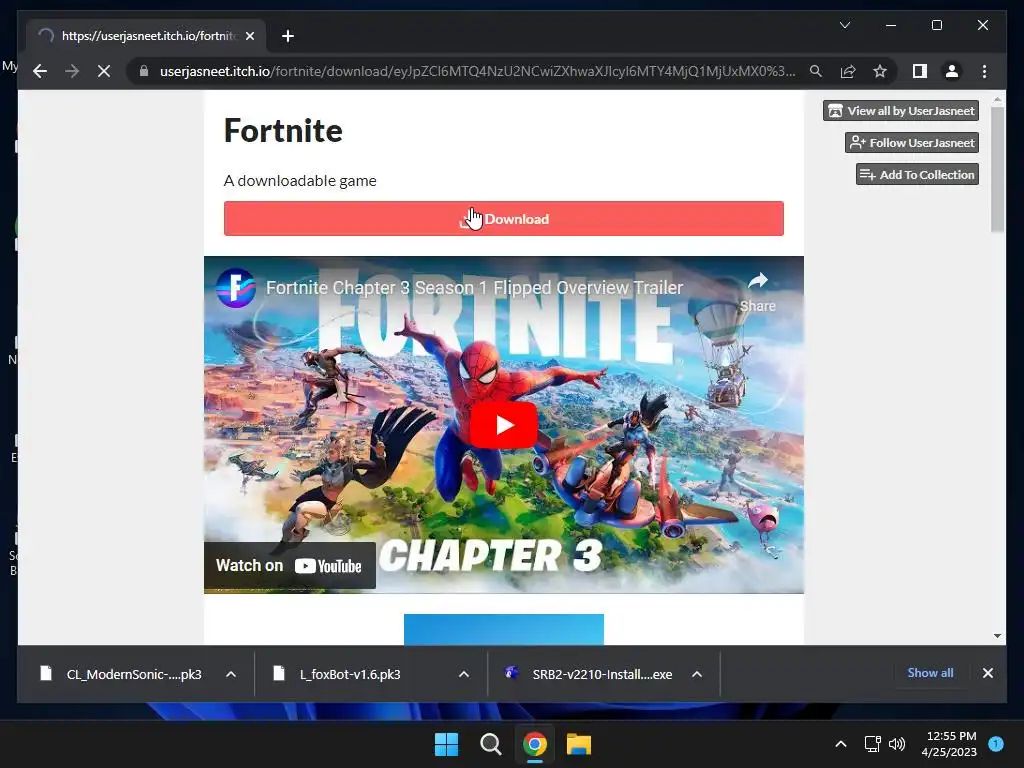The width and height of the screenshot is (1024, 768).
Task: Open the Fortnite Chapter 3 trailer title
Action: 474,287
